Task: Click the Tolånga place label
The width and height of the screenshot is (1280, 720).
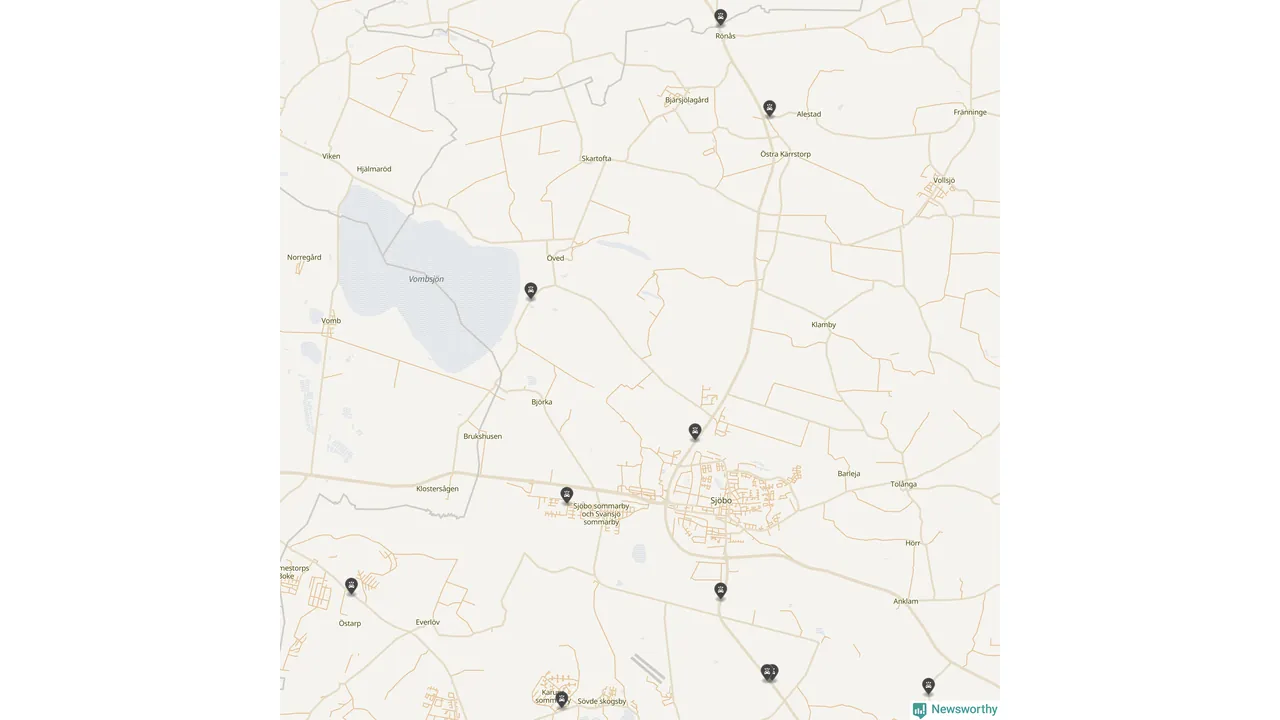Action: pos(903,484)
